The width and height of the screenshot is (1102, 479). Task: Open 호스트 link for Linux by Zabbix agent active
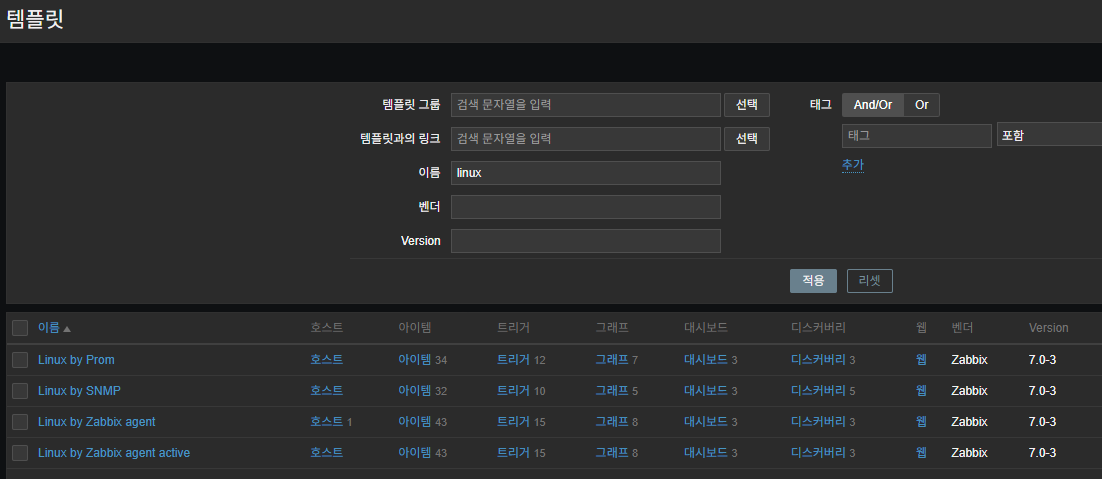click(x=327, y=452)
